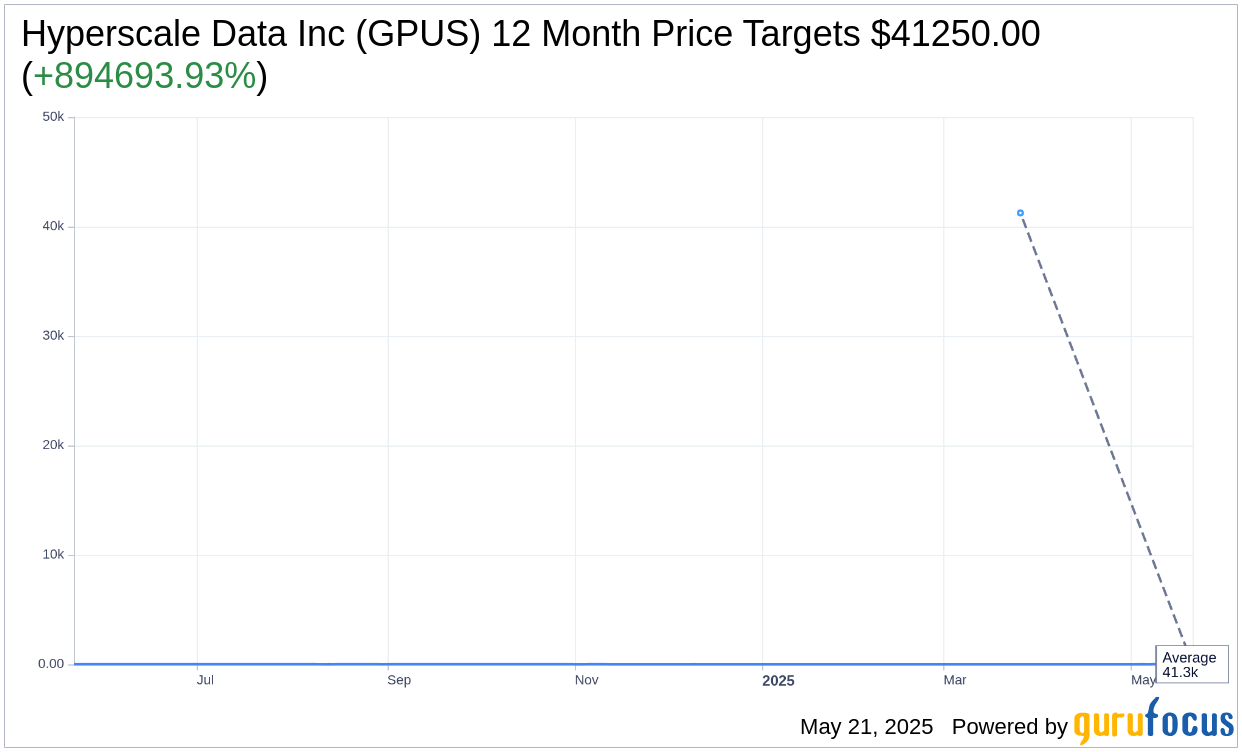The image size is (1242, 752).
Task: Click the Jul x-axis label
Action: coord(205,680)
